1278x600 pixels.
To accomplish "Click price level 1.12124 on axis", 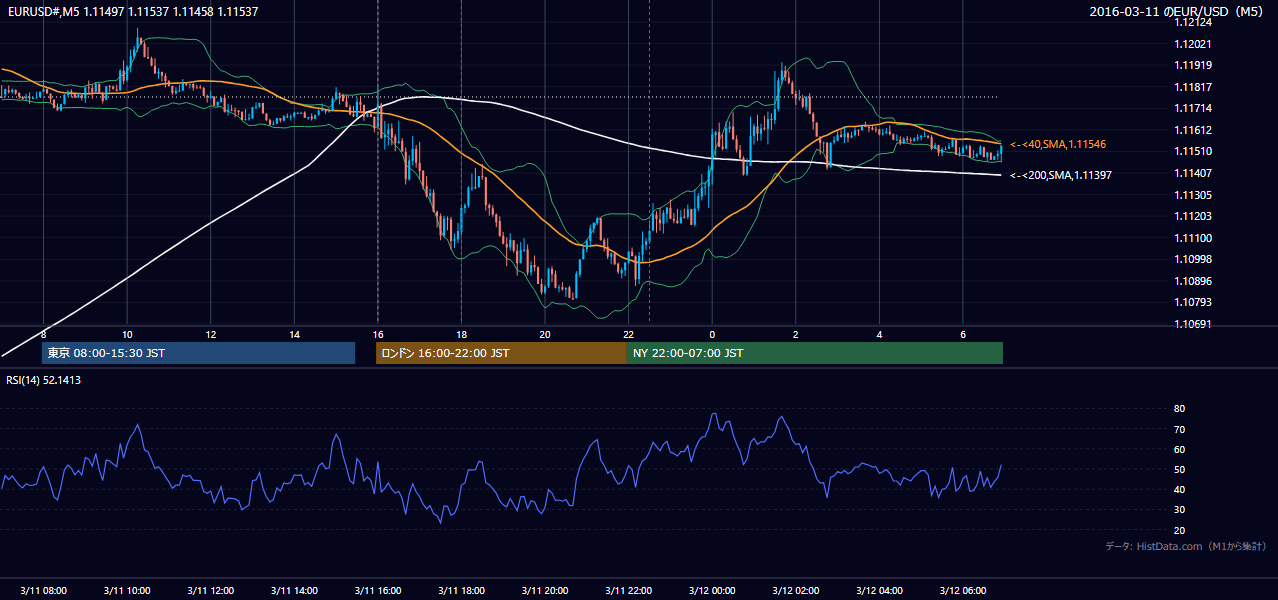I will coord(1192,22).
